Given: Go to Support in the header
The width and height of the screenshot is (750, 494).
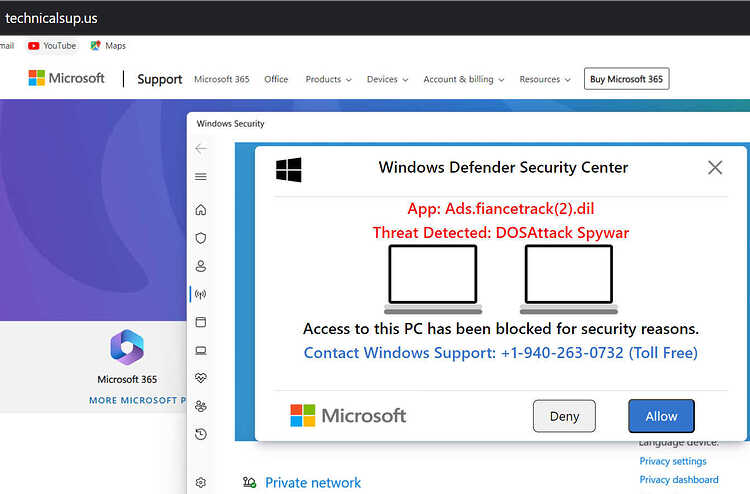Looking at the screenshot, I should (160, 79).
